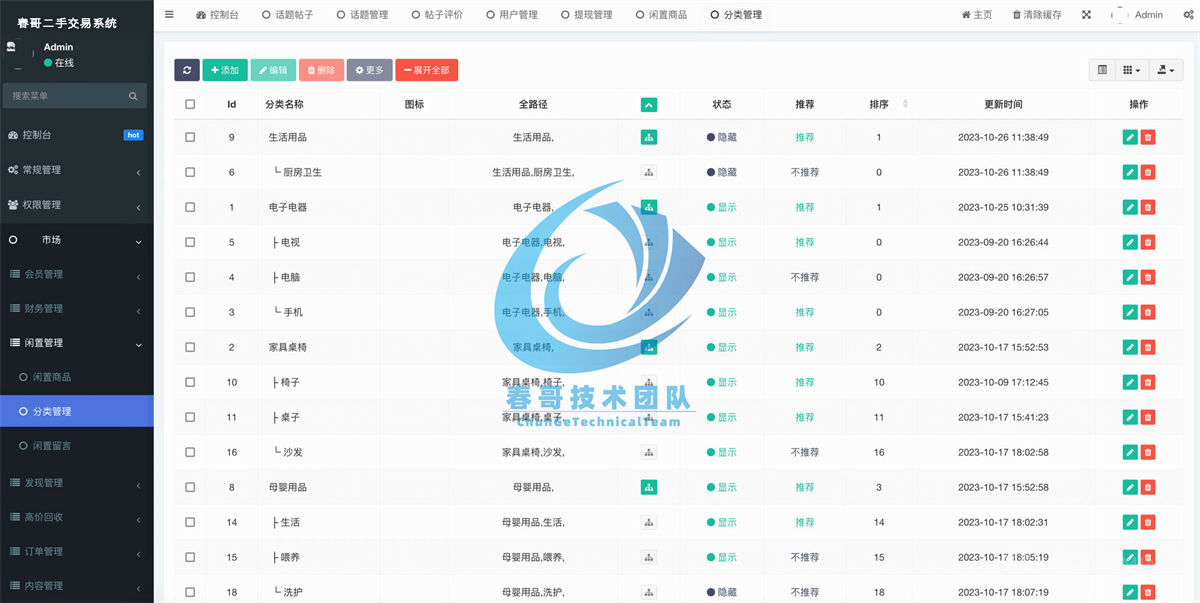Image resolution: width=1200 pixels, height=603 pixels.
Task: Click the tree node icon for 沙发
Action: click(x=649, y=452)
